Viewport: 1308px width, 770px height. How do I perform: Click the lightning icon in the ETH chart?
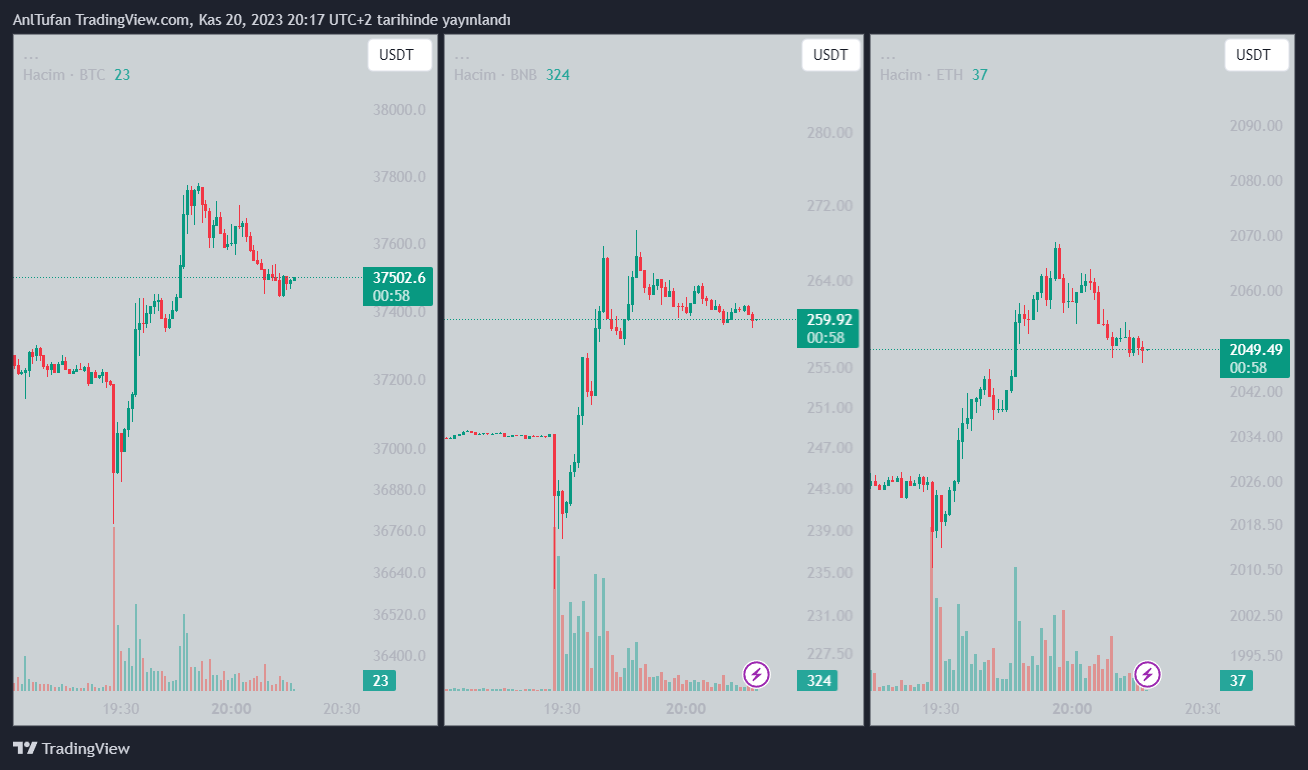[1148, 674]
